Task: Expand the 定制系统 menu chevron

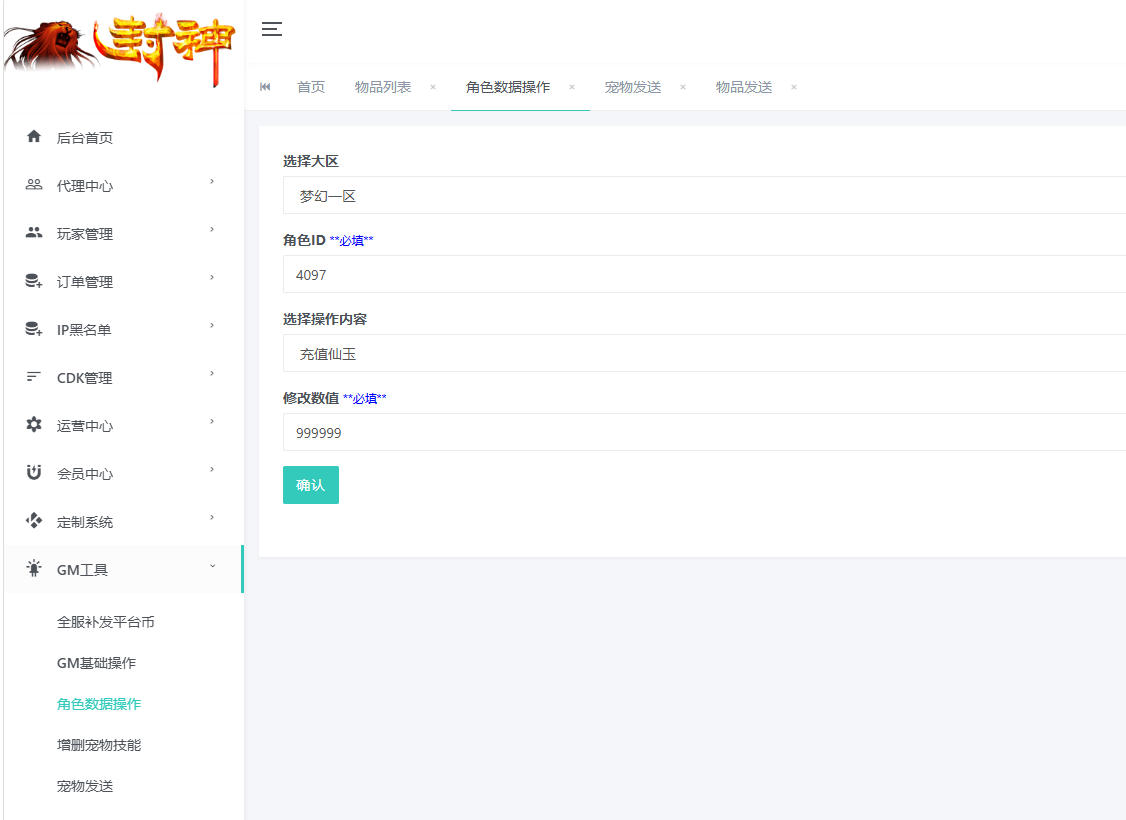Action: tap(212, 518)
